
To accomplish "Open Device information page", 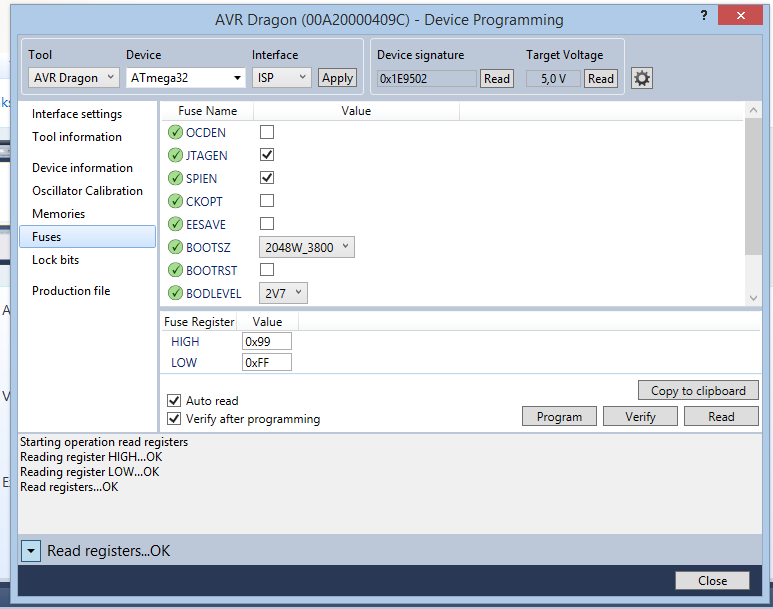I will click(x=82, y=168).
